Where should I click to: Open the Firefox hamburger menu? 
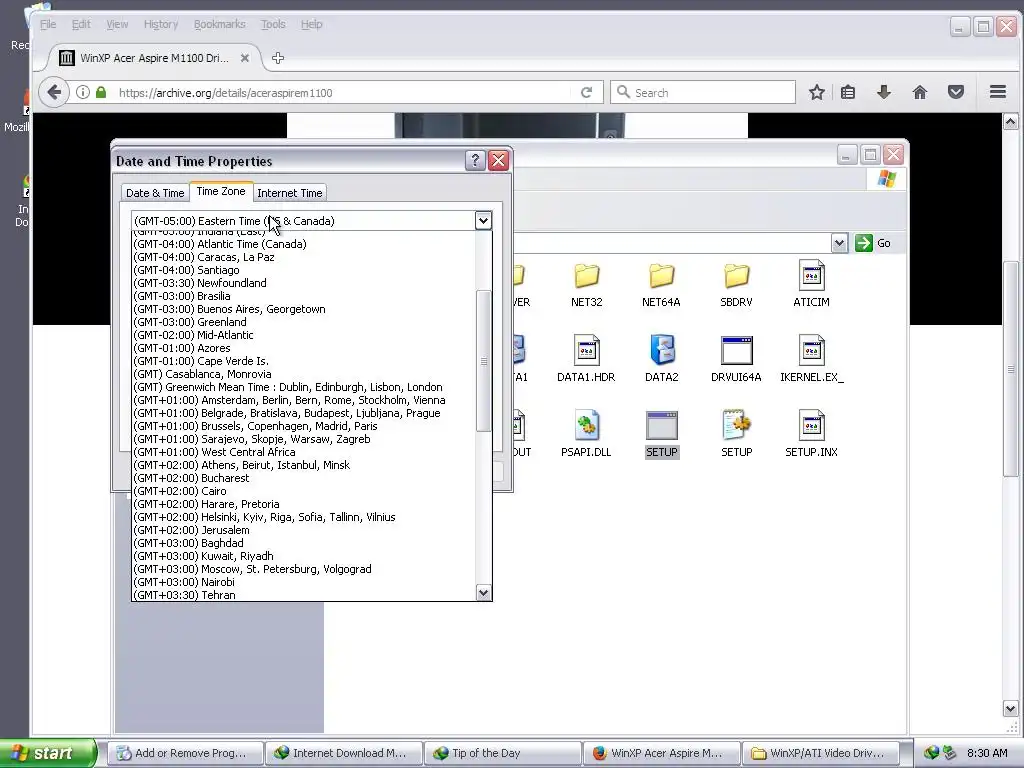pos(997,92)
